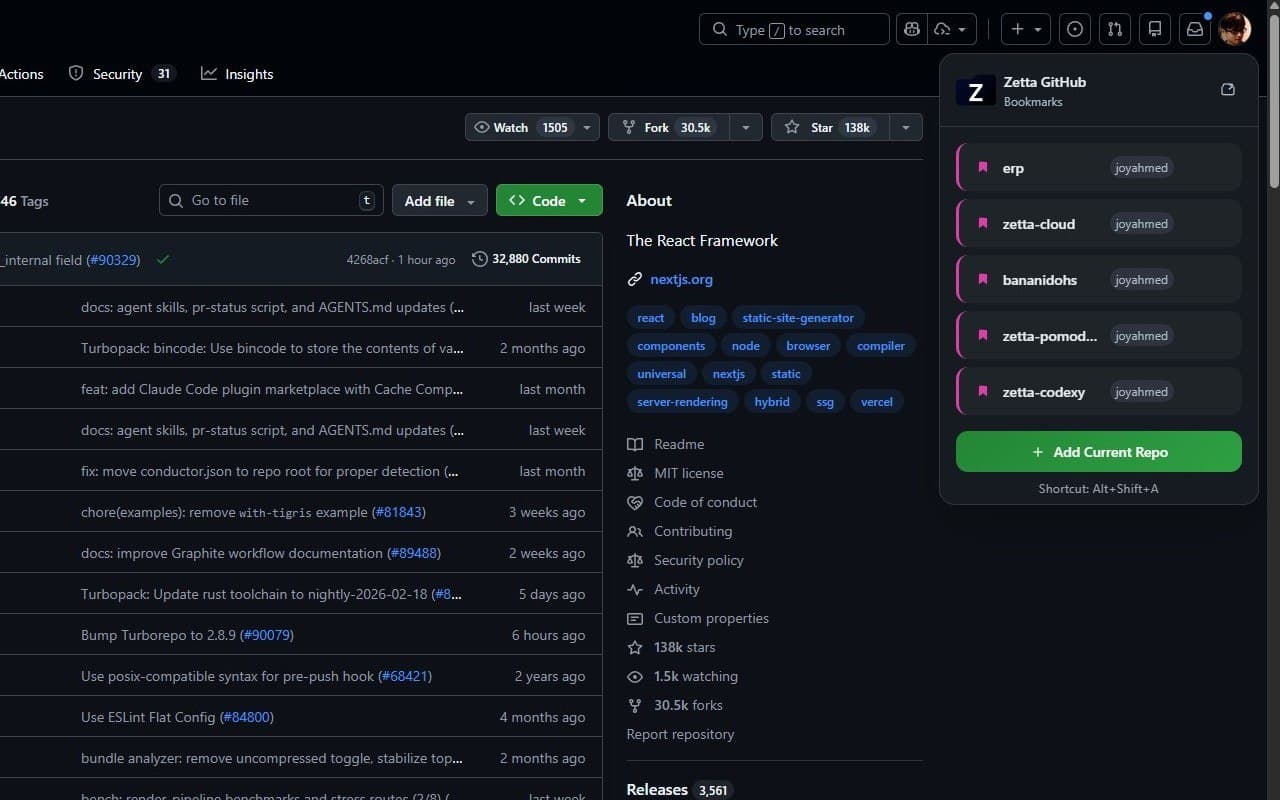Open the #81843 pull request link
1280x800 pixels.
399,512
